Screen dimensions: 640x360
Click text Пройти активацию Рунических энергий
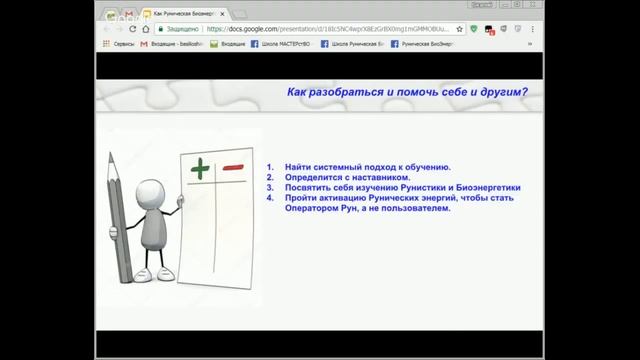399,203
